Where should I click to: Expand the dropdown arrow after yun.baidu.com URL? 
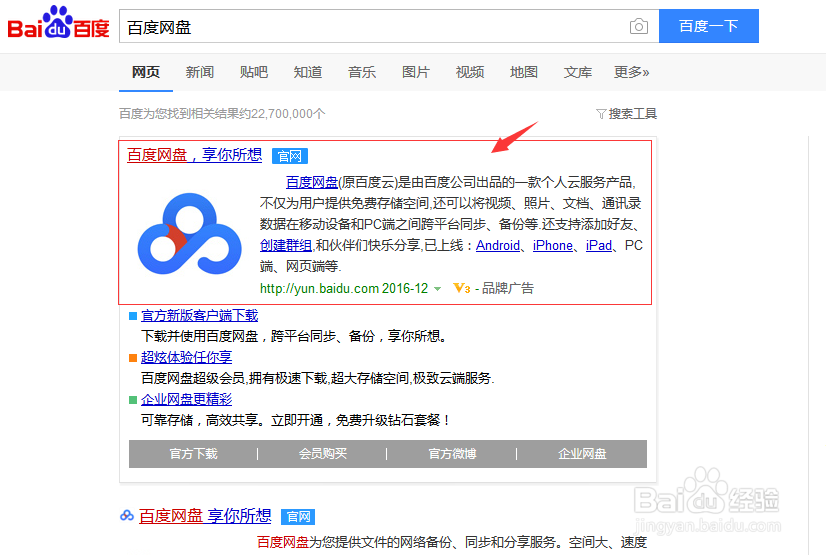[x=437, y=289]
